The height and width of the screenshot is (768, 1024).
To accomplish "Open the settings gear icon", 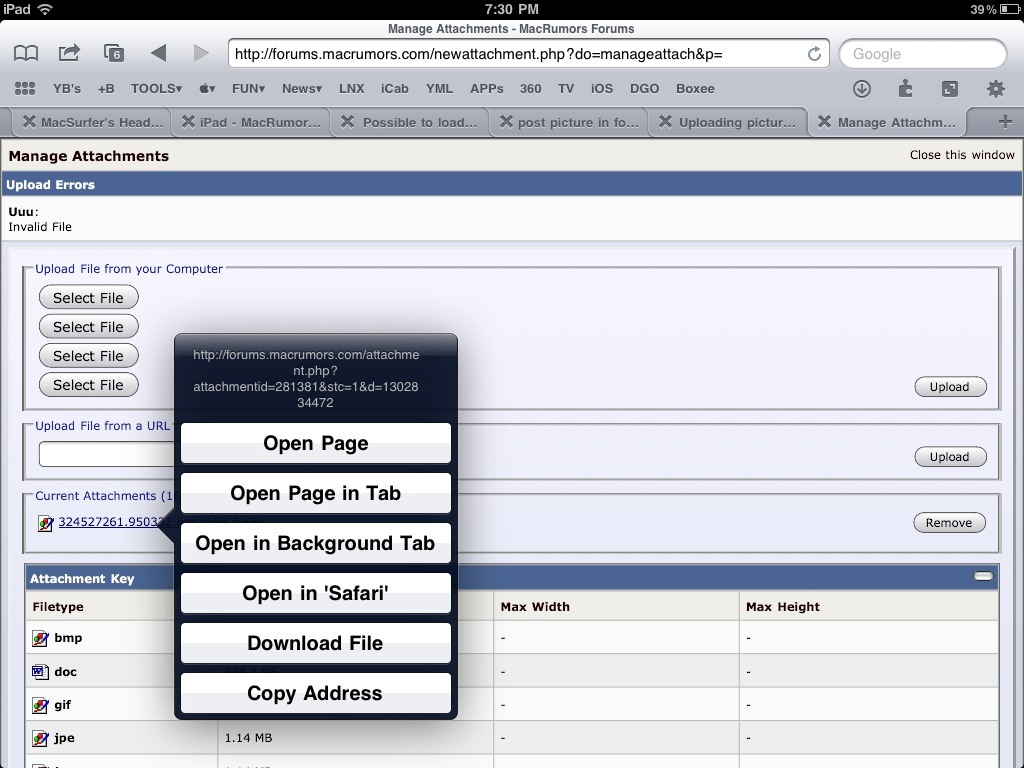I will [995, 88].
